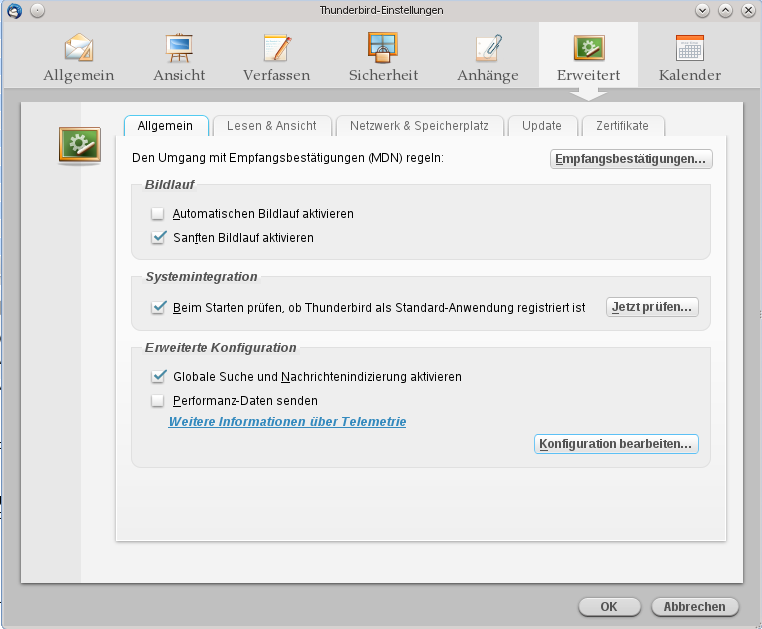
Task: Click the text 'Den Umgang mit Empfangsbestätigungen (MDN) regeln:'
Action: 288,158
